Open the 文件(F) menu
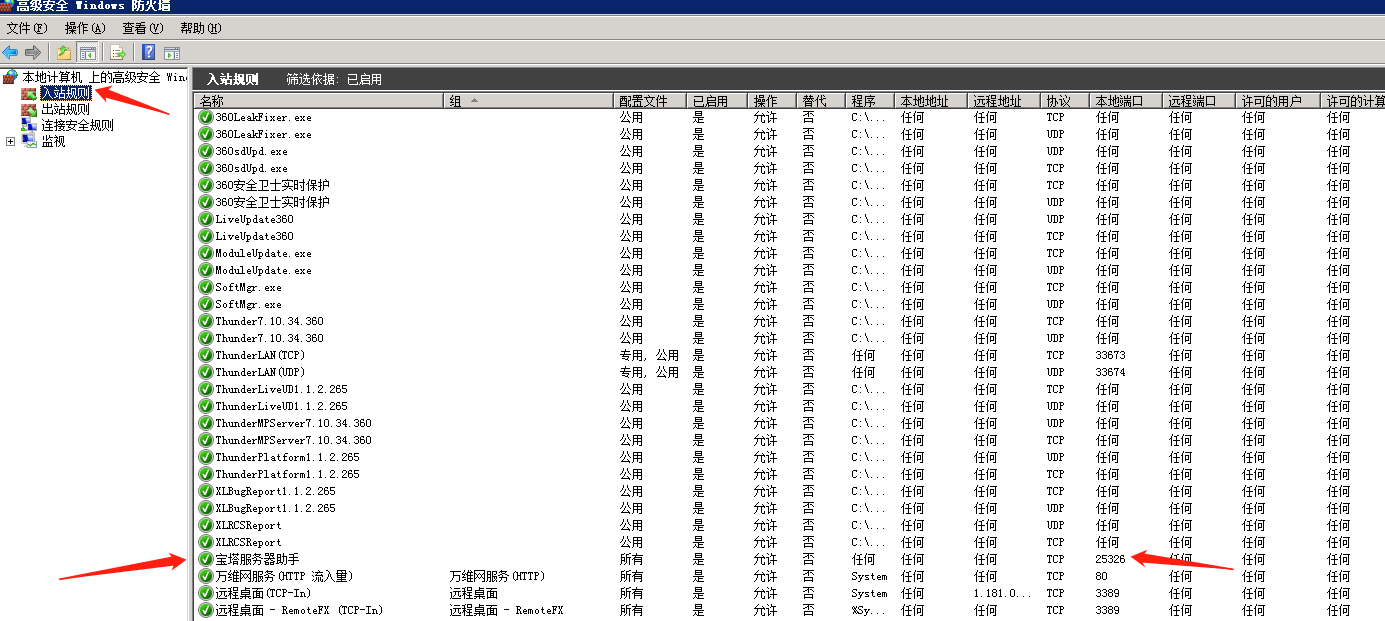1385x621 pixels. 27,28
